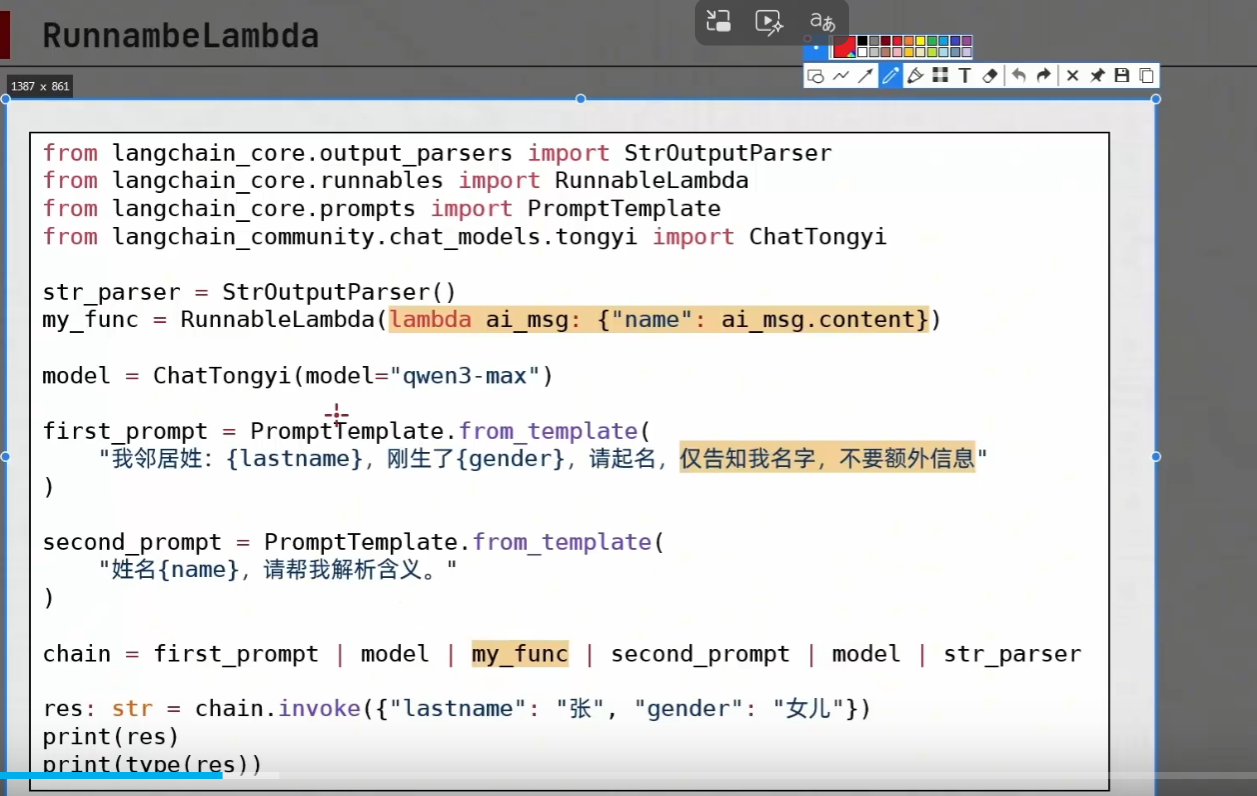This screenshot has height=796, width=1257.
Task: Open picture-in-picture mode icon
Action: (x=718, y=22)
